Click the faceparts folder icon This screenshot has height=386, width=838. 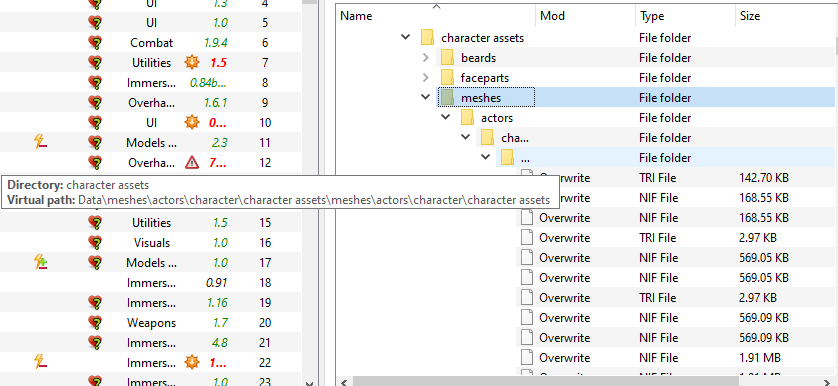(447, 78)
